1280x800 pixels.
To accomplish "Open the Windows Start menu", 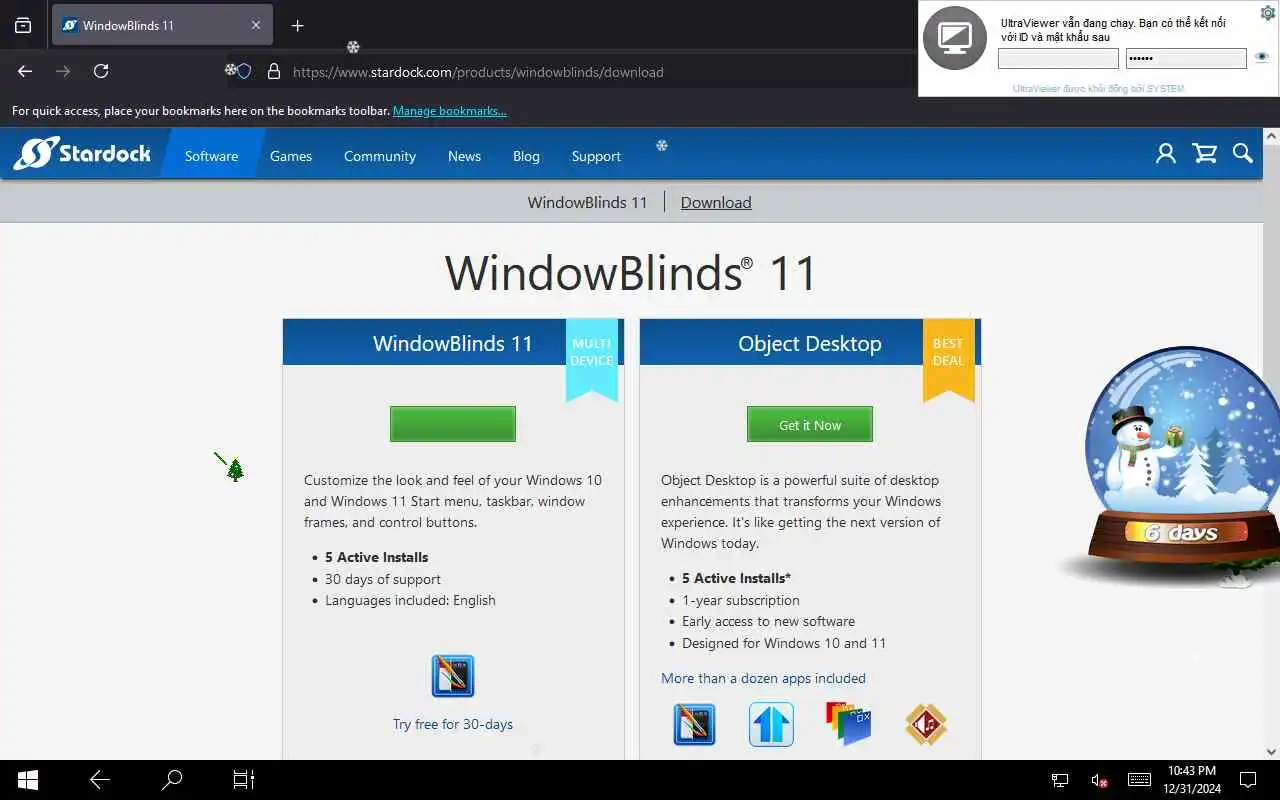I will pyautogui.click(x=28, y=780).
